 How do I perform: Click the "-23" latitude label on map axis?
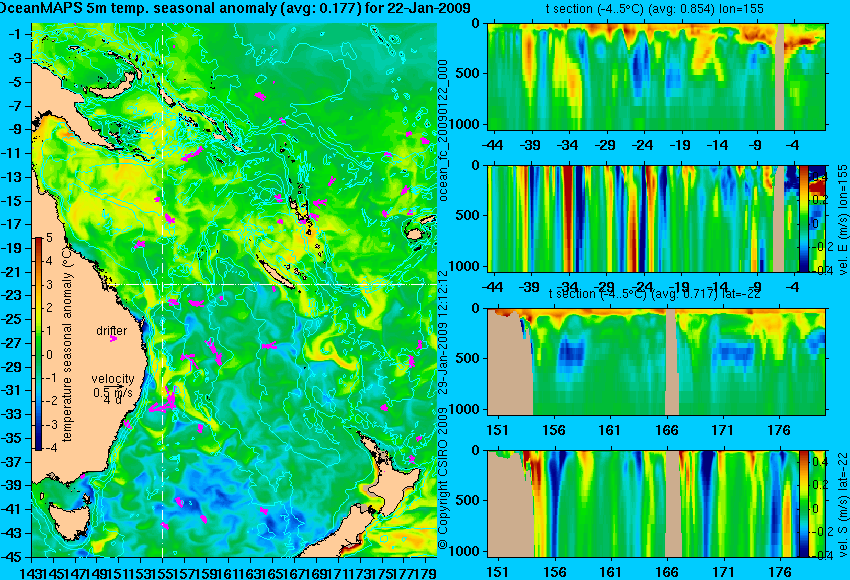coord(12,296)
